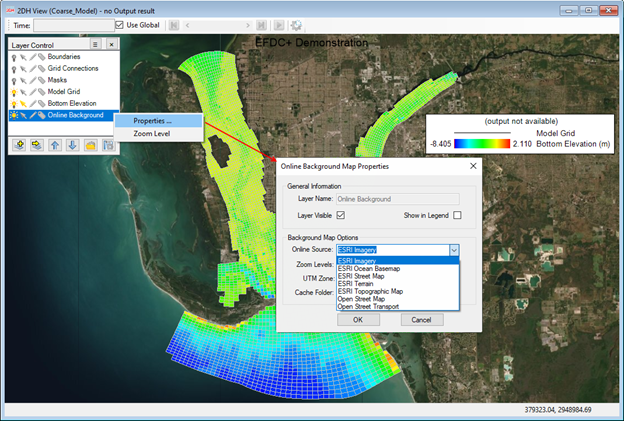Screen dimensions: 624x421
Task: Select ESRI Topographic Map option
Action: coord(398,291)
